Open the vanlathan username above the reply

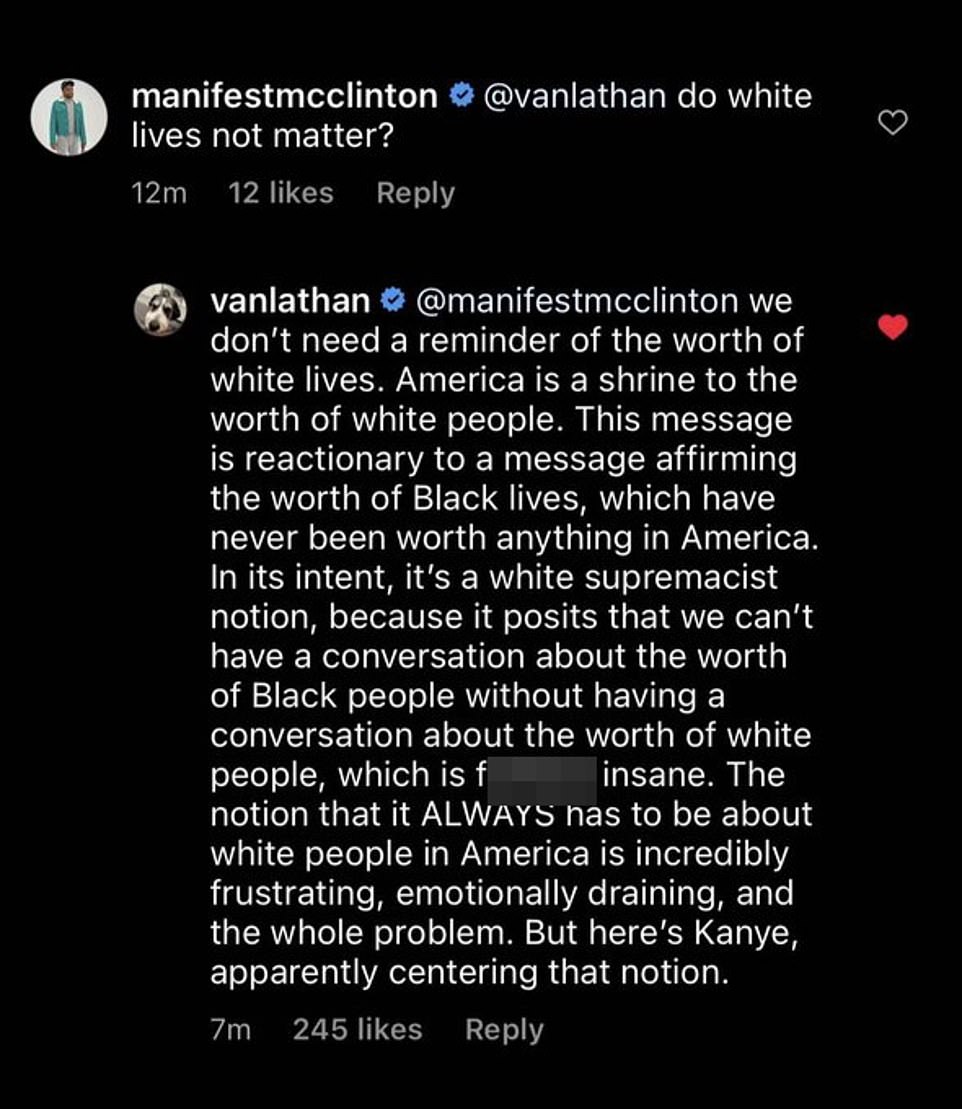coord(290,300)
